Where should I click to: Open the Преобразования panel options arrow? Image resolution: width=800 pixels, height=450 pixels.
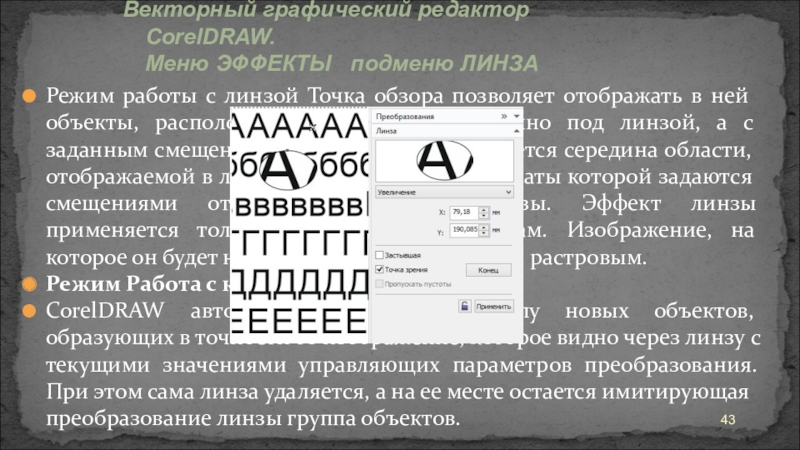(516, 116)
